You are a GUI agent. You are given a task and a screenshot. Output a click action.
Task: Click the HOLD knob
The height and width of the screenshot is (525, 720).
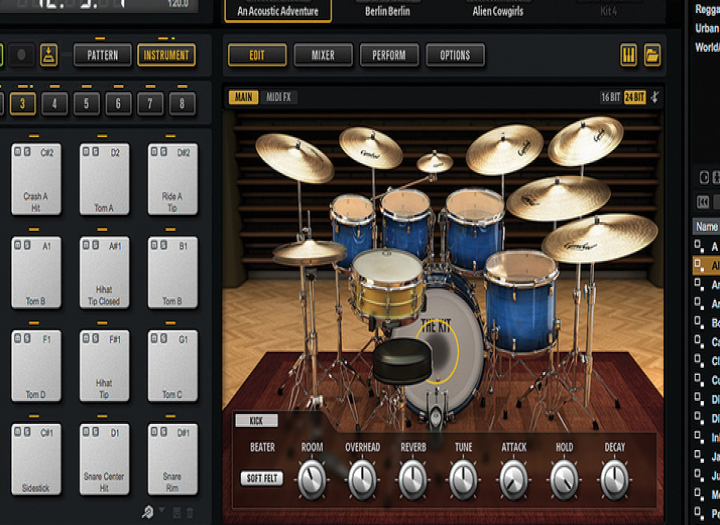(564, 479)
